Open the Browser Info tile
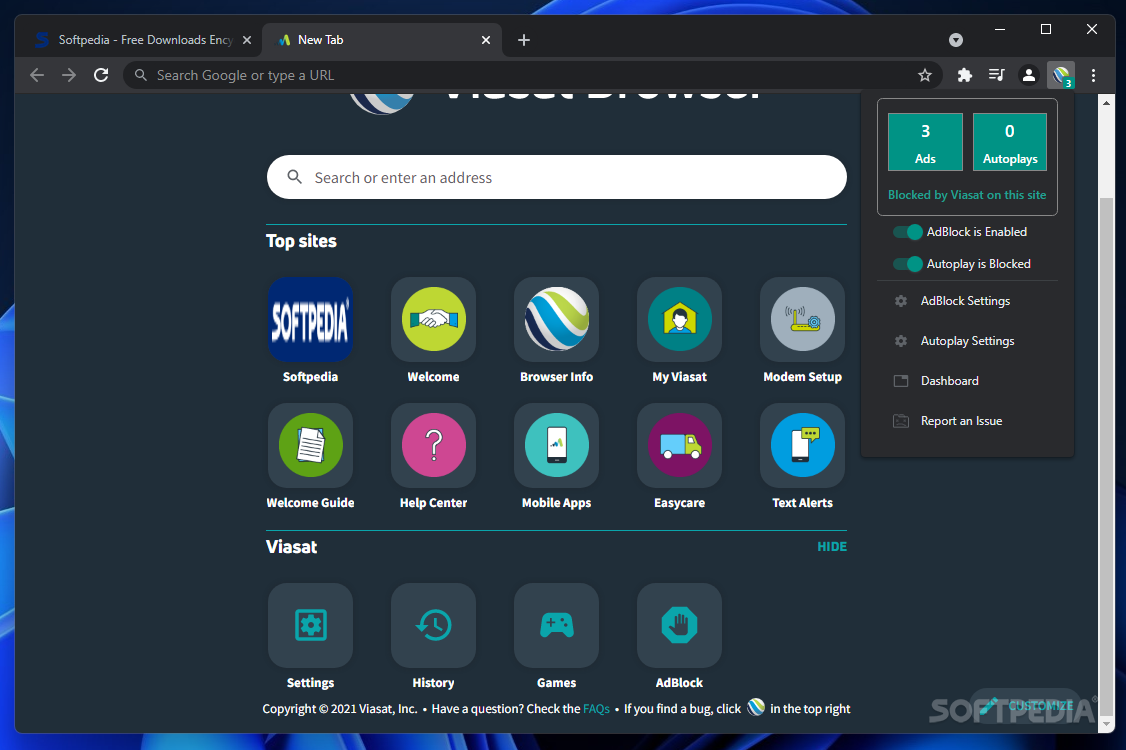 coord(557,320)
